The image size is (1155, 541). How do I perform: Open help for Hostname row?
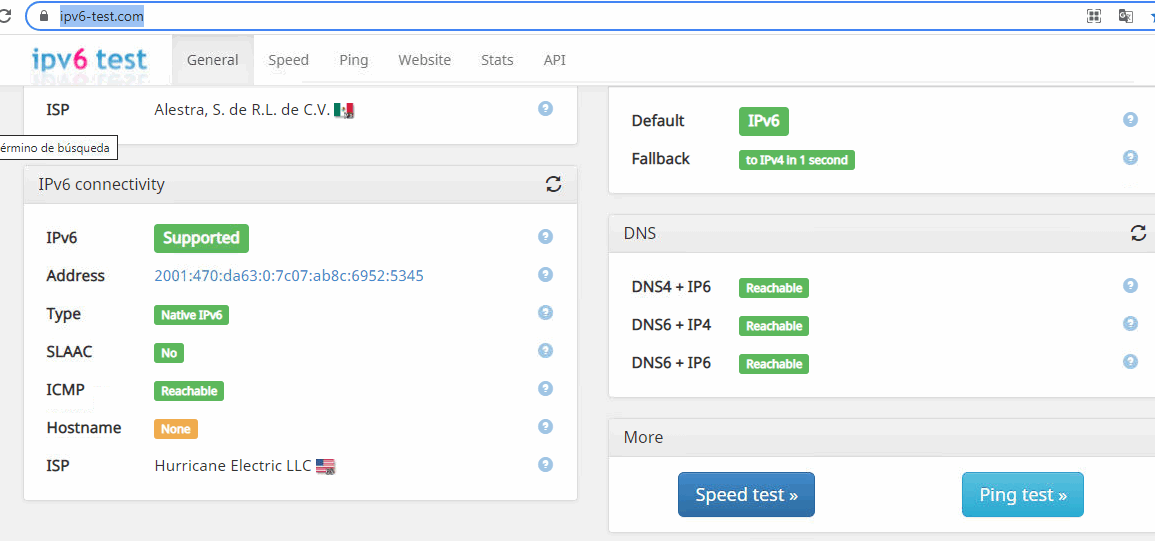(545, 427)
